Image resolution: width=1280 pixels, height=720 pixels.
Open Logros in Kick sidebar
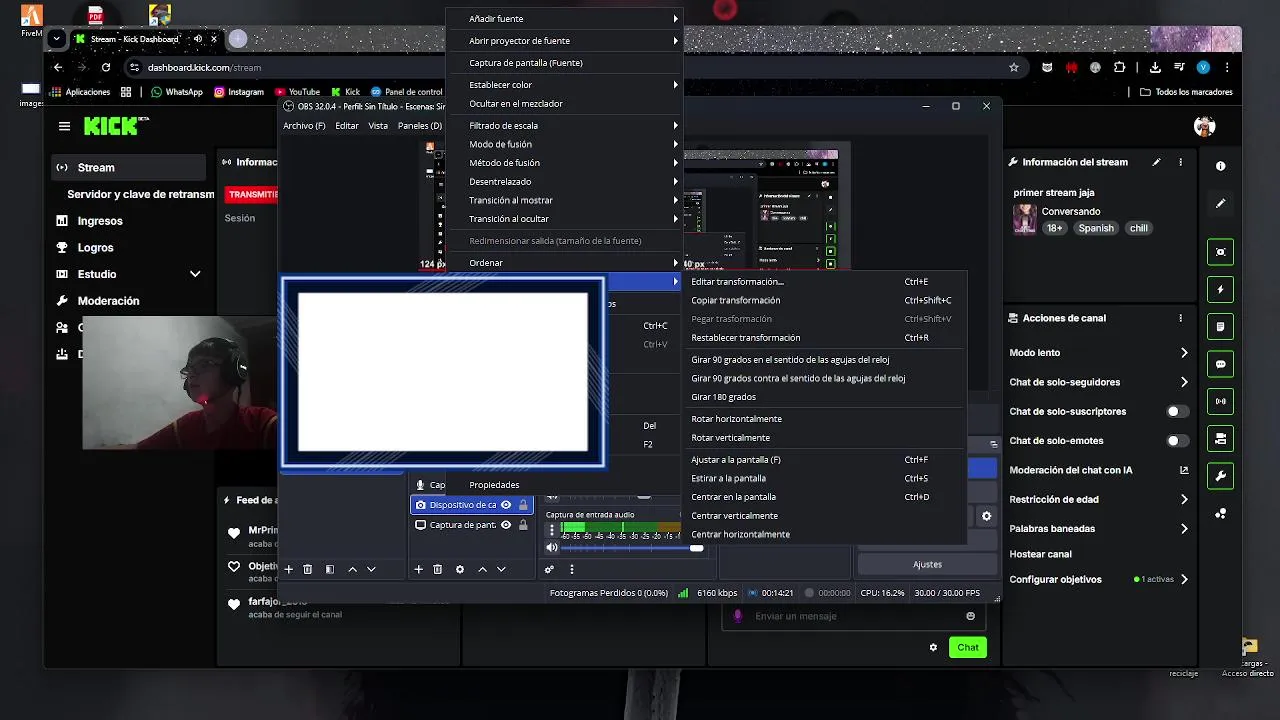point(95,248)
